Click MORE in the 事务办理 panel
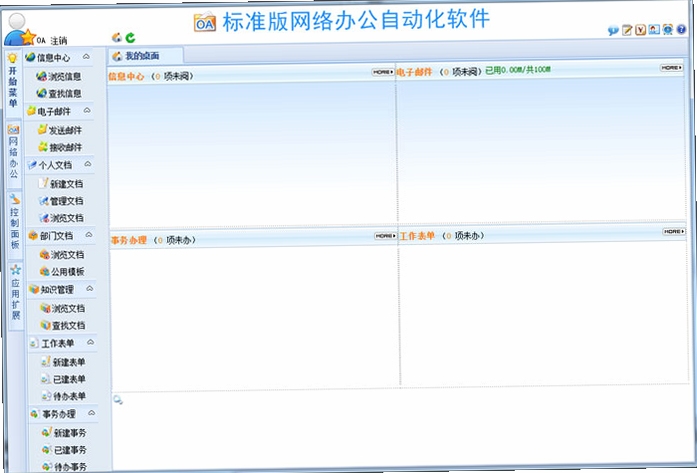697x473 pixels. pyautogui.click(x=385, y=236)
